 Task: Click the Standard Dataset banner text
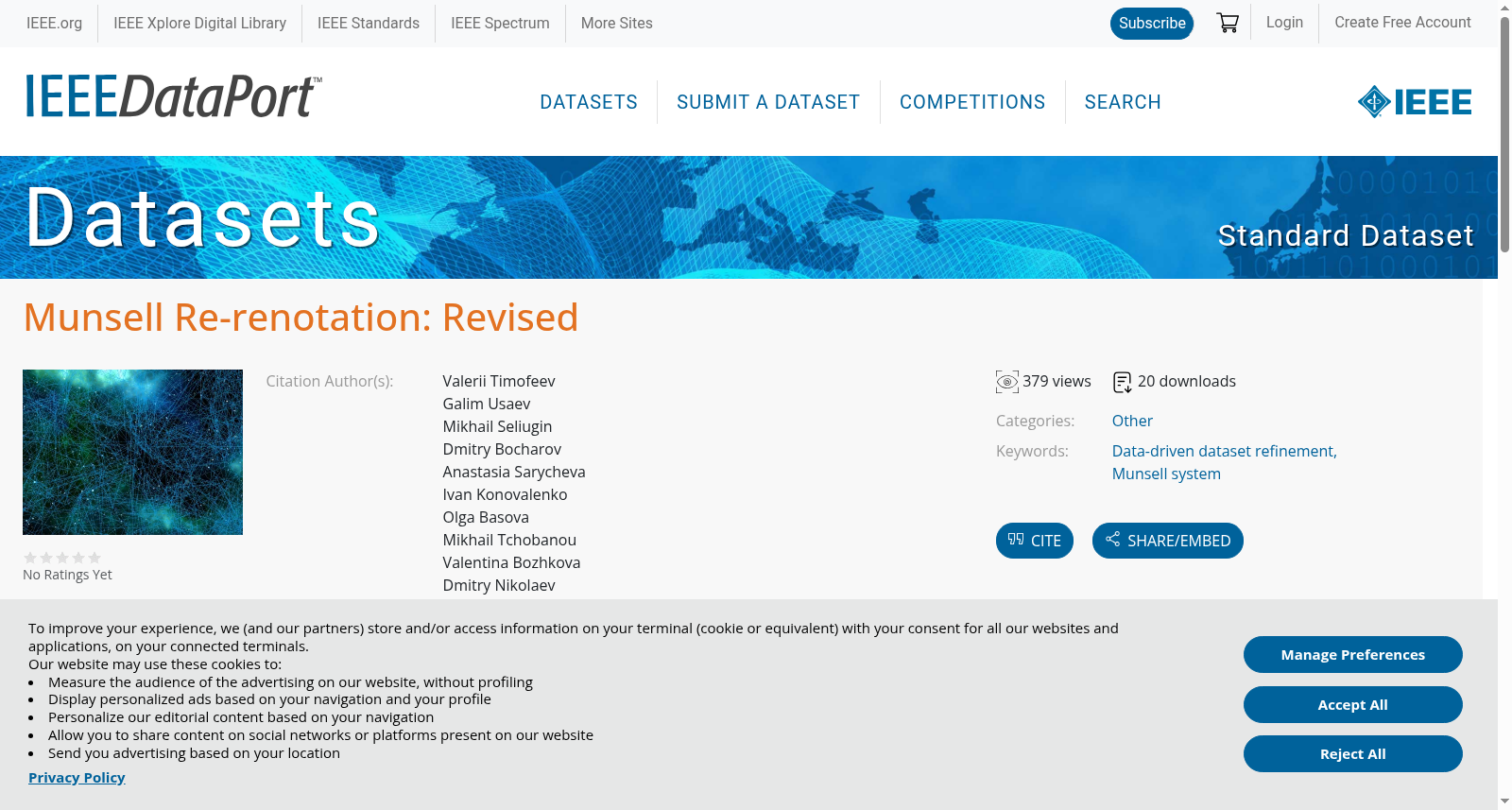1346,235
